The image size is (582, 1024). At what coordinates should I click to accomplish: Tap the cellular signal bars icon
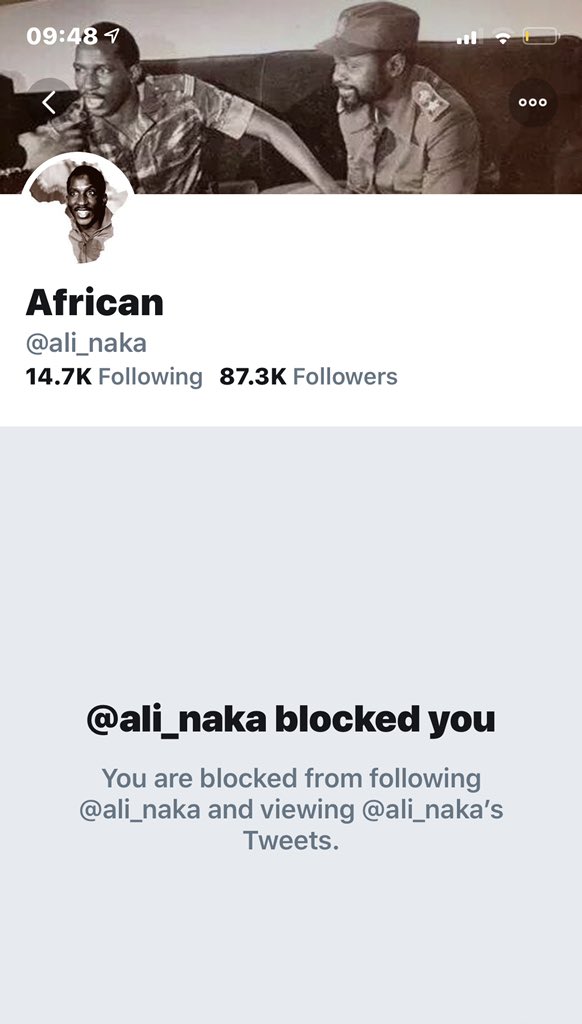pos(466,37)
